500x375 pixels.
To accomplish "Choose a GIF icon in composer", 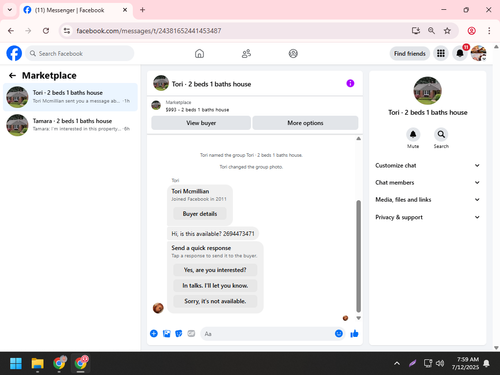I will click(x=191, y=333).
